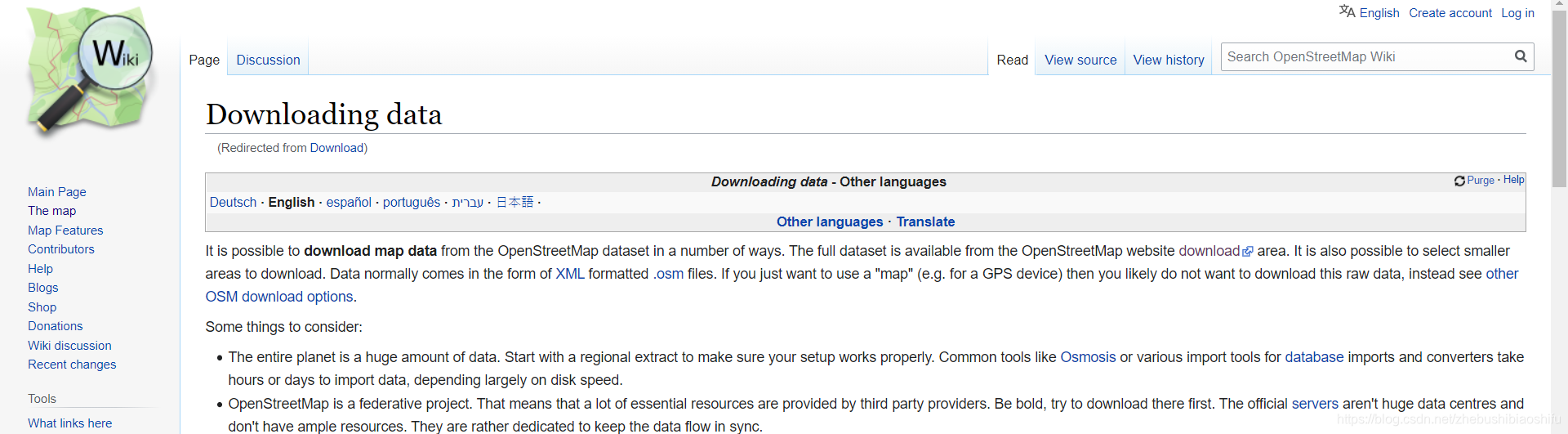Open the Map Features sidebar link

pyautogui.click(x=65, y=230)
